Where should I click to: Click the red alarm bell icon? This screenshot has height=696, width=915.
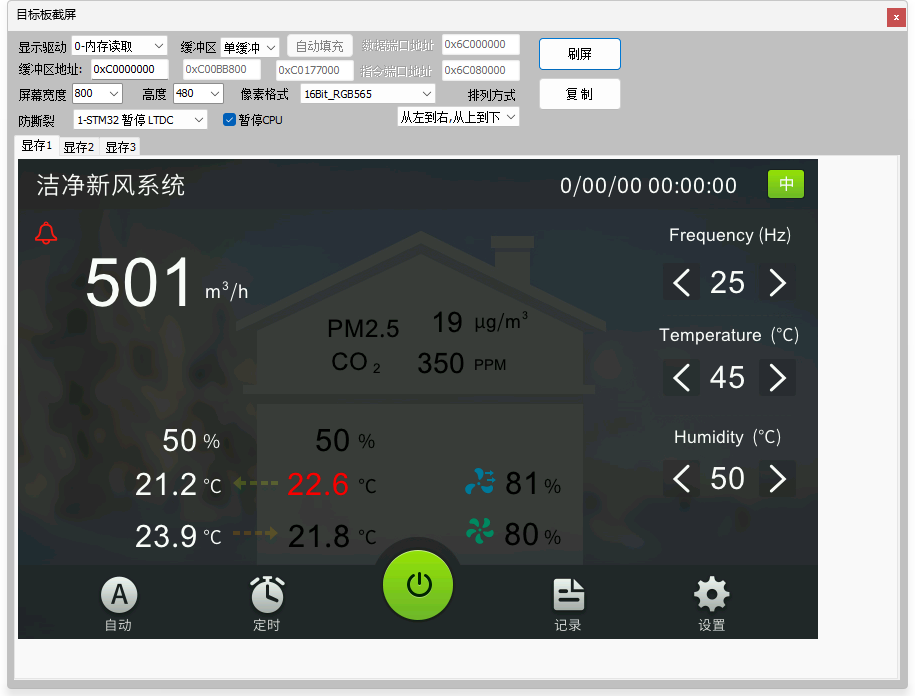(46, 233)
